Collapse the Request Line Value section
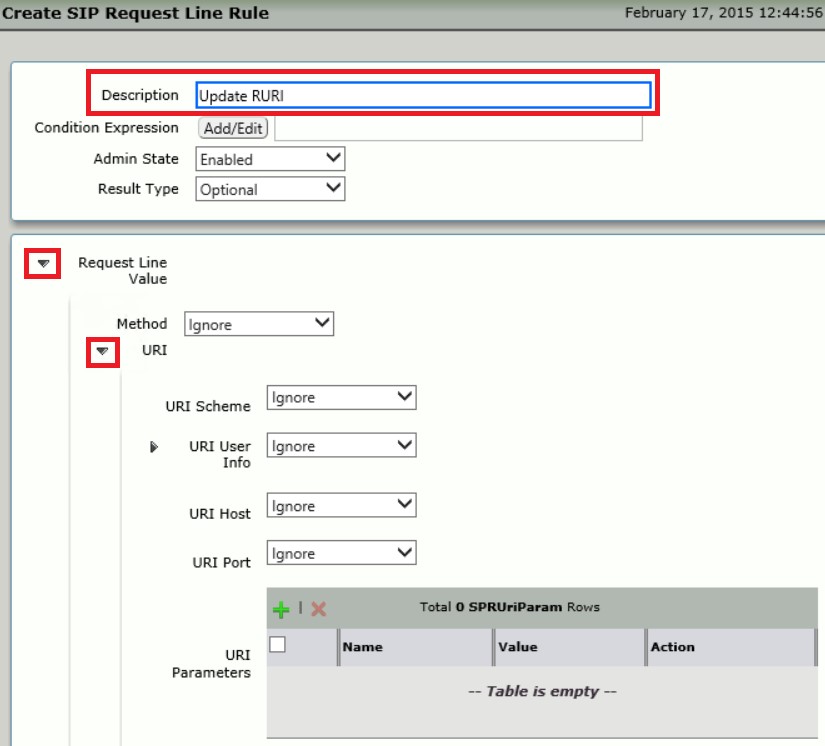Image resolution: width=825 pixels, height=746 pixels. click(x=44, y=263)
